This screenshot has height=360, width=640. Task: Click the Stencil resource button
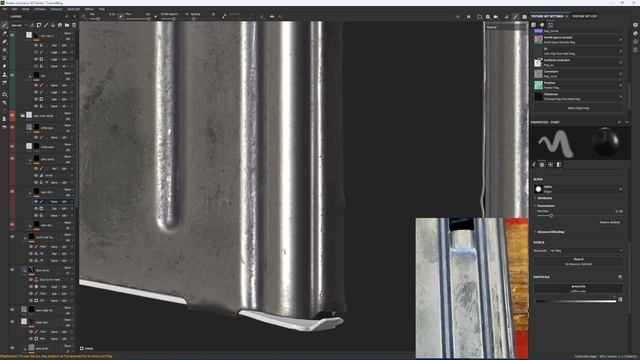coord(578,262)
